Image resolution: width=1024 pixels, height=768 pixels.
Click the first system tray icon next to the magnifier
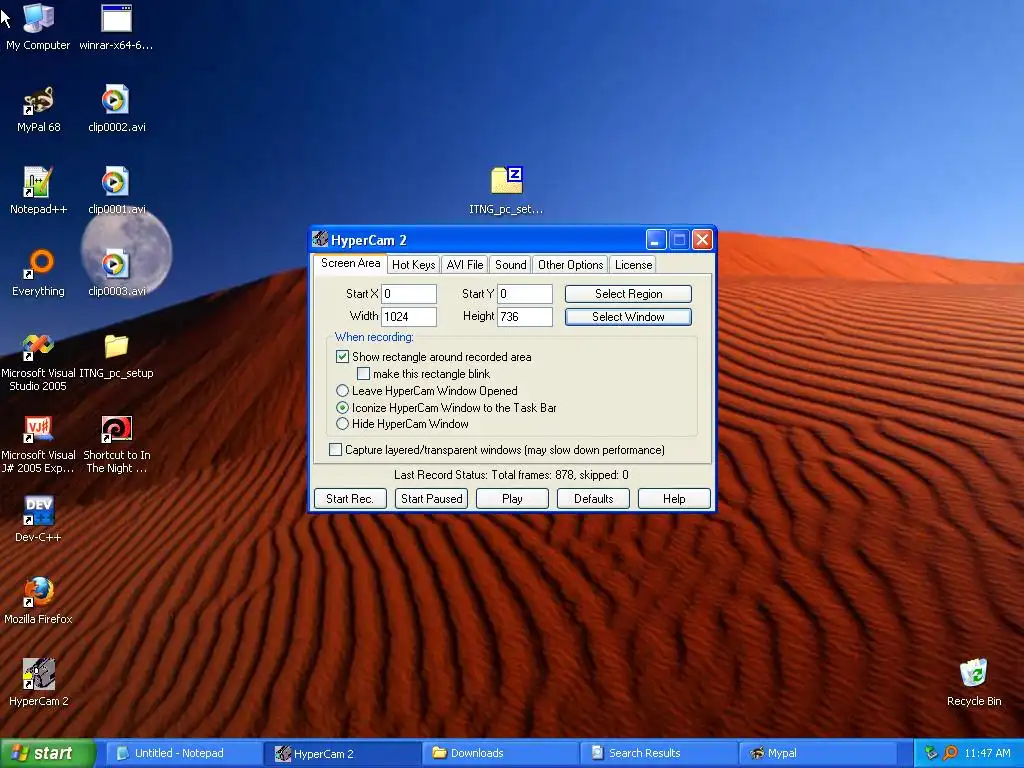click(x=931, y=753)
